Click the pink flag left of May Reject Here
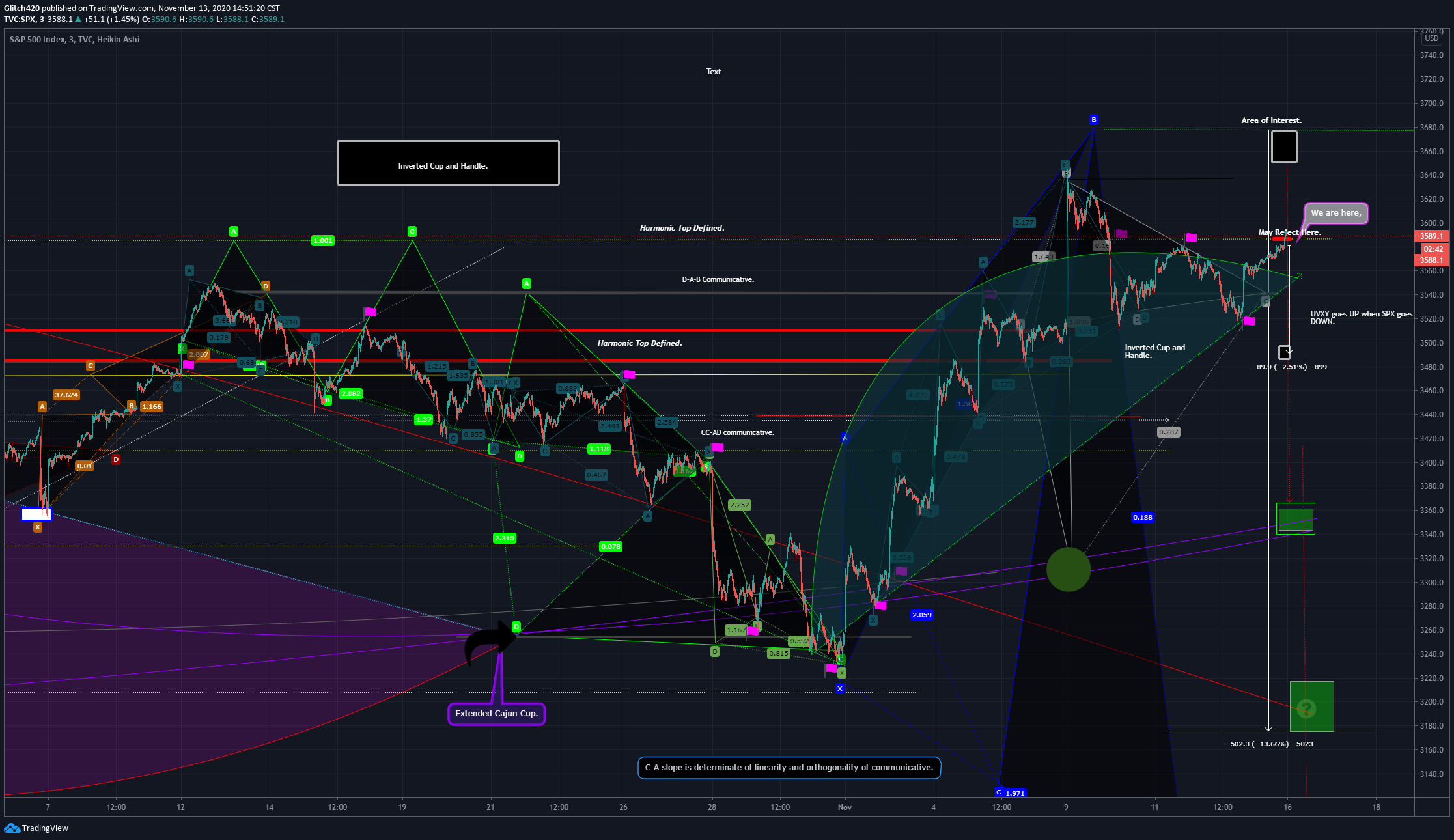Image resolution: width=1454 pixels, height=840 pixels. (1191, 238)
